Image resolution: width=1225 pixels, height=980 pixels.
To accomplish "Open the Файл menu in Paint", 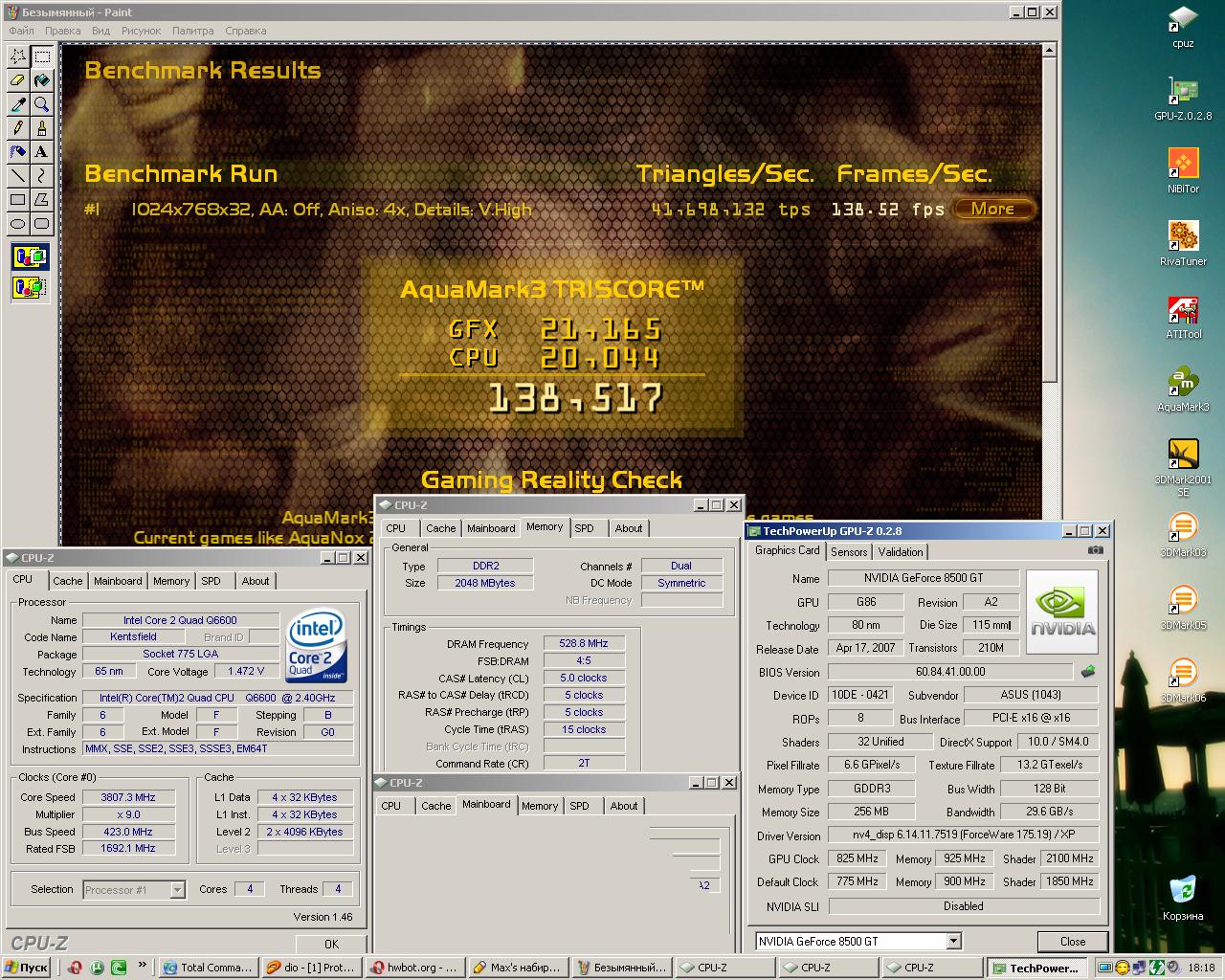I will click(x=21, y=31).
